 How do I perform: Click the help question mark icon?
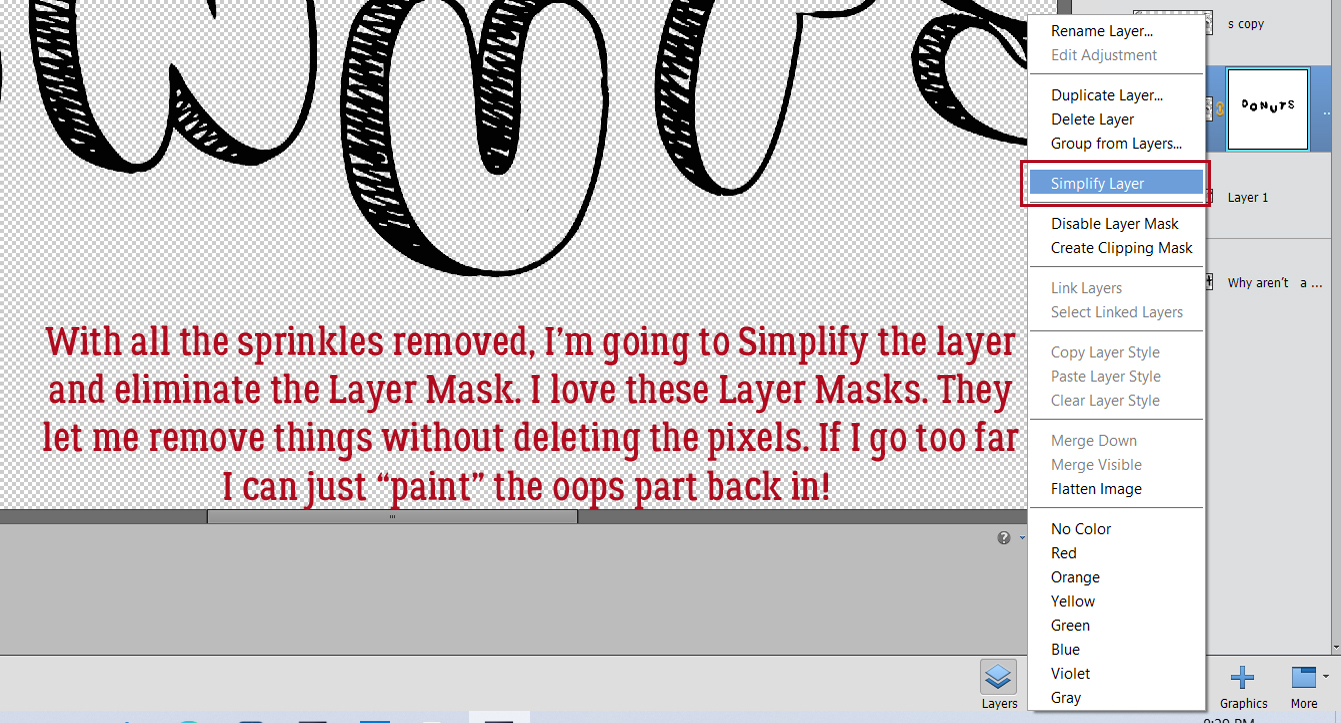(x=1004, y=537)
